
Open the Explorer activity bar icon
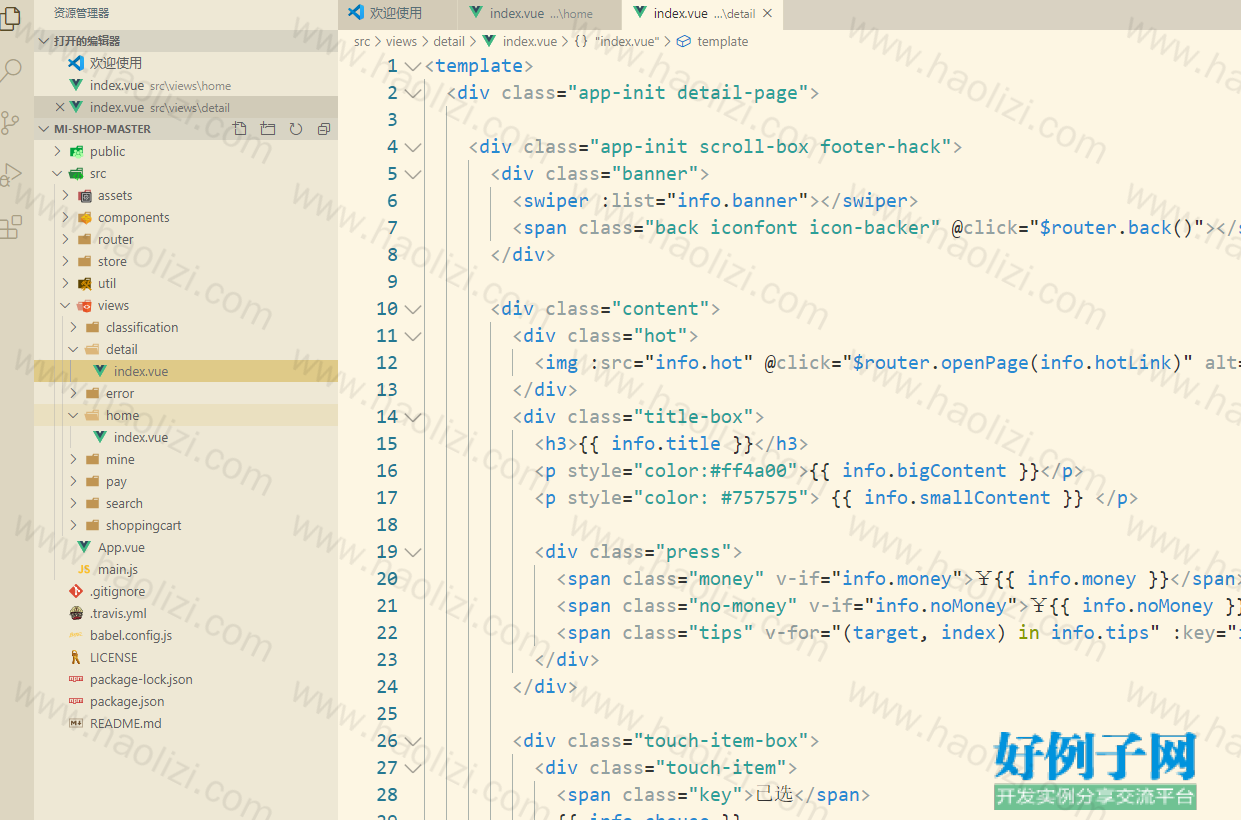tap(10, 19)
